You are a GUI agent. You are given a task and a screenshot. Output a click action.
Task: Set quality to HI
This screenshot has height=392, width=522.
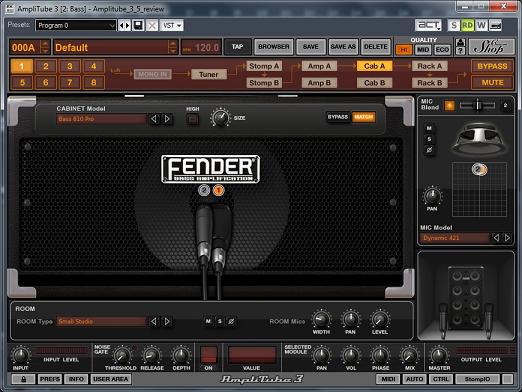[404, 50]
